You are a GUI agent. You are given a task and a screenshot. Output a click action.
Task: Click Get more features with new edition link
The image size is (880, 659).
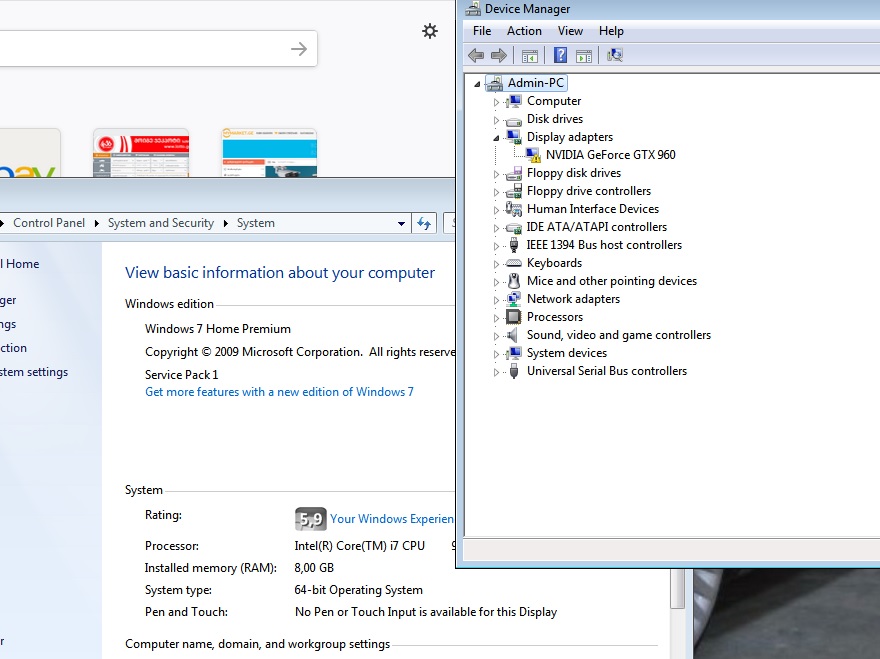pyautogui.click(x=279, y=392)
